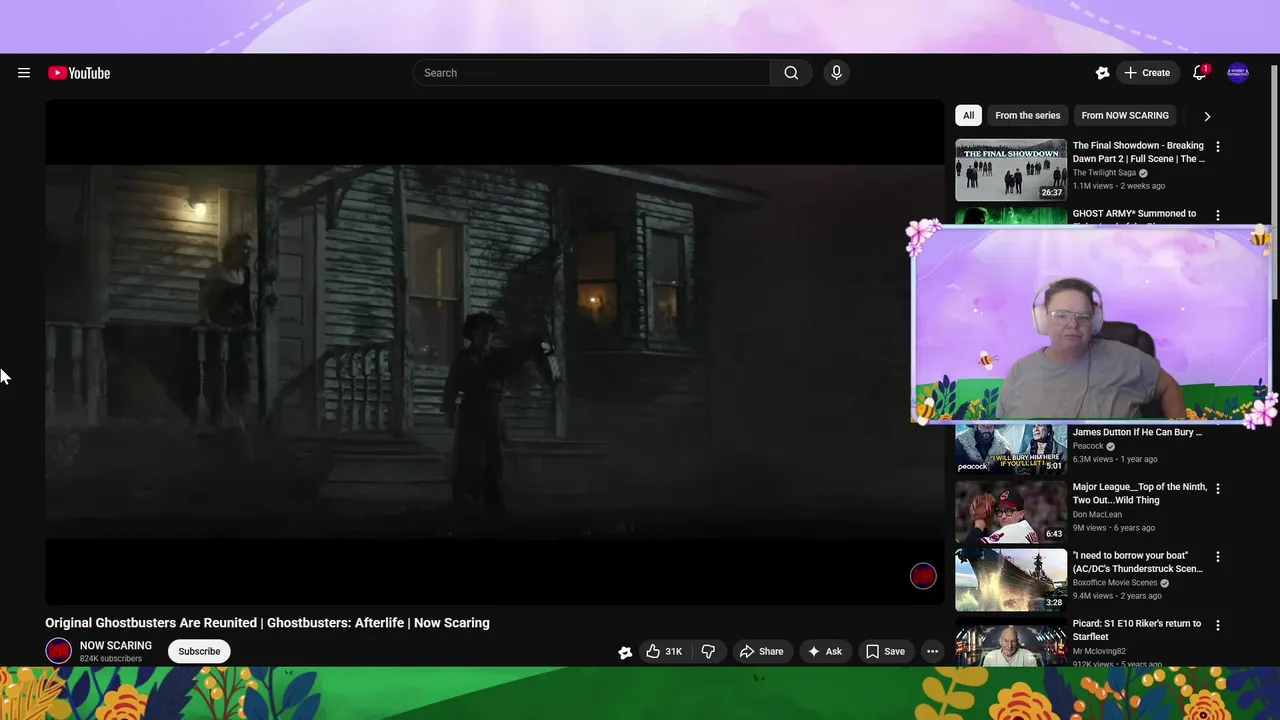Click the 1.1M views 2 weeks ago text
This screenshot has height=720, width=1280.
point(1119,186)
